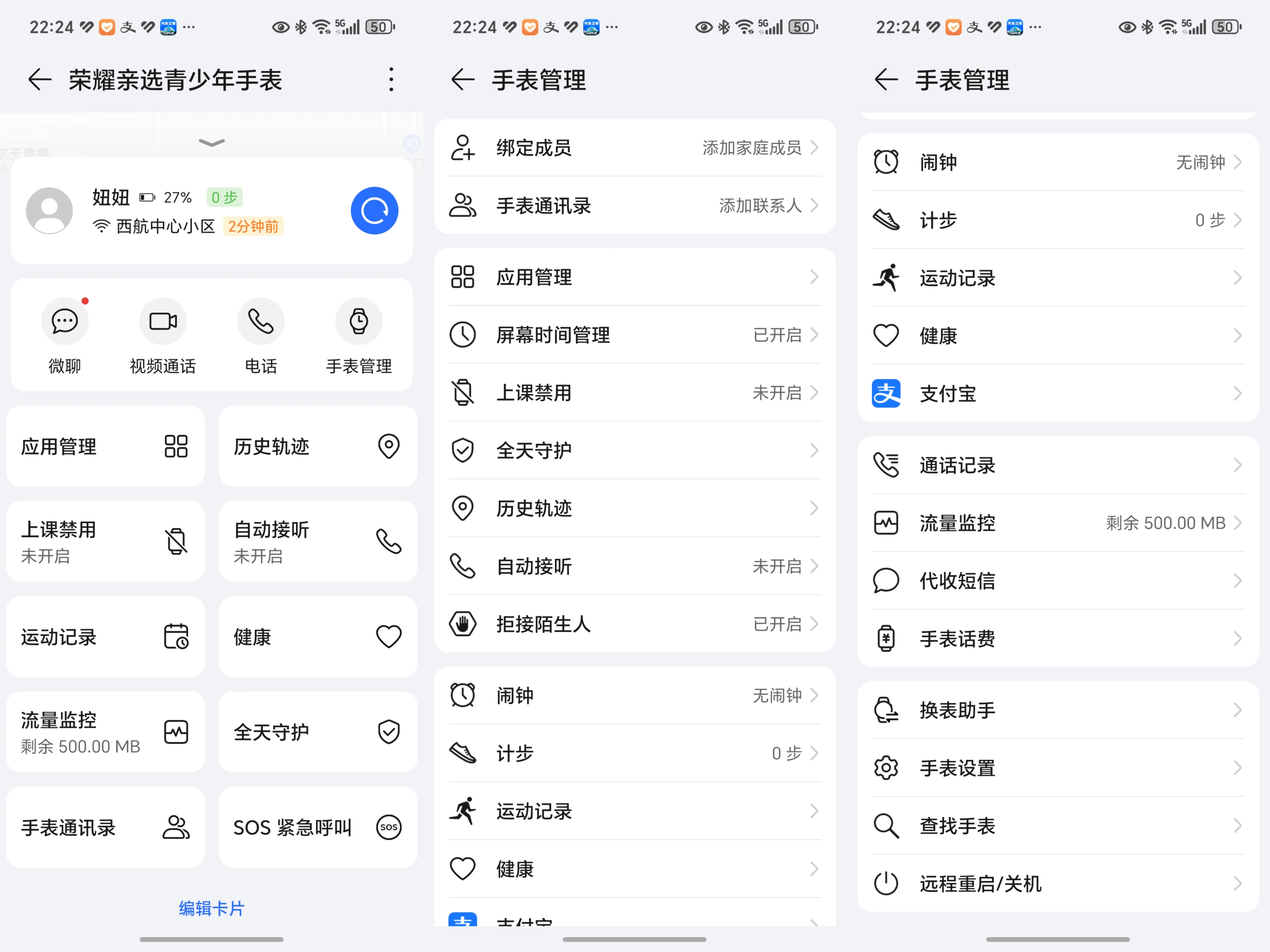Tap 2分钟前 time label
This screenshot has width=1270, height=952.
pos(253,226)
